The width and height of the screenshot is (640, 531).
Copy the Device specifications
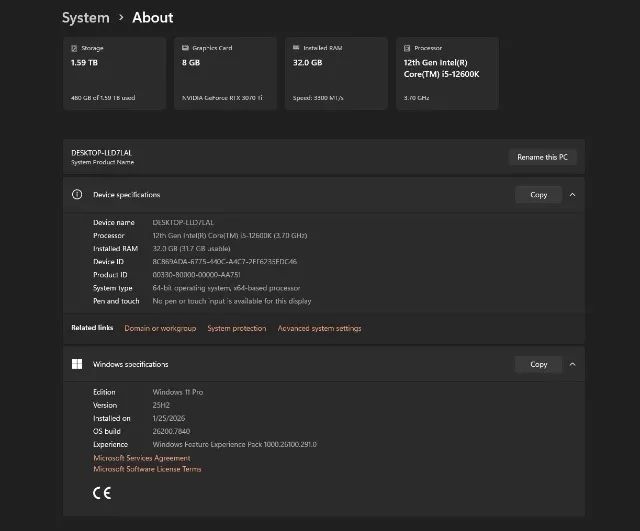point(538,195)
